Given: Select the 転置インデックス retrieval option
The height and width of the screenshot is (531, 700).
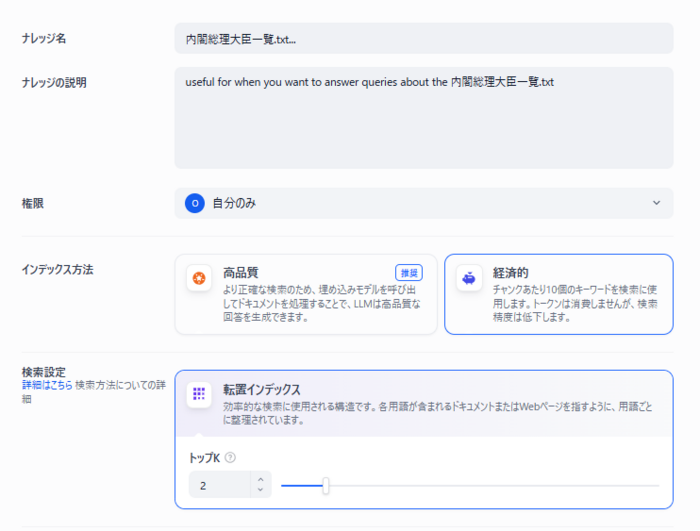Looking at the screenshot, I should click(424, 403).
